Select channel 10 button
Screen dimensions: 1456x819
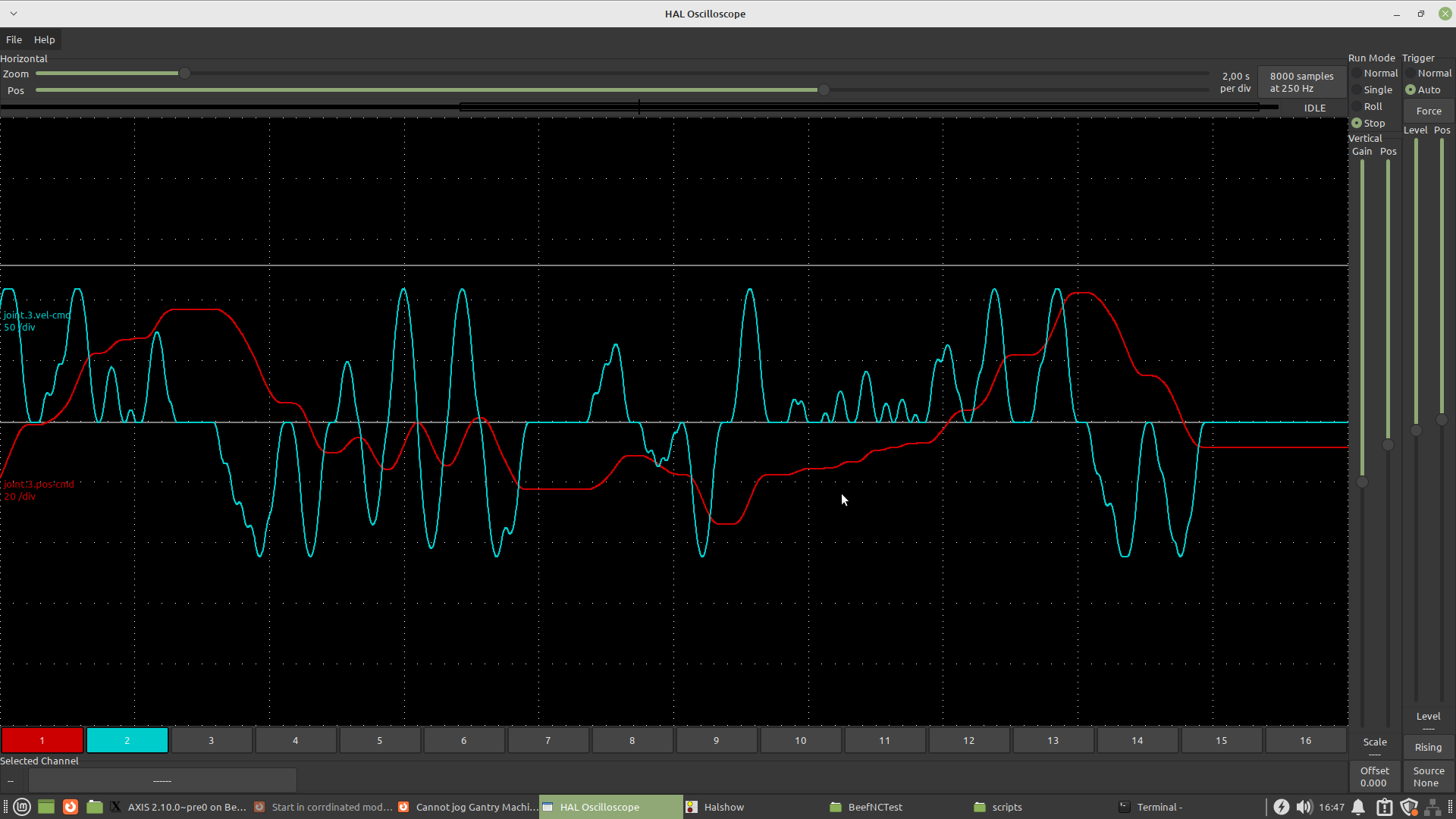800,740
